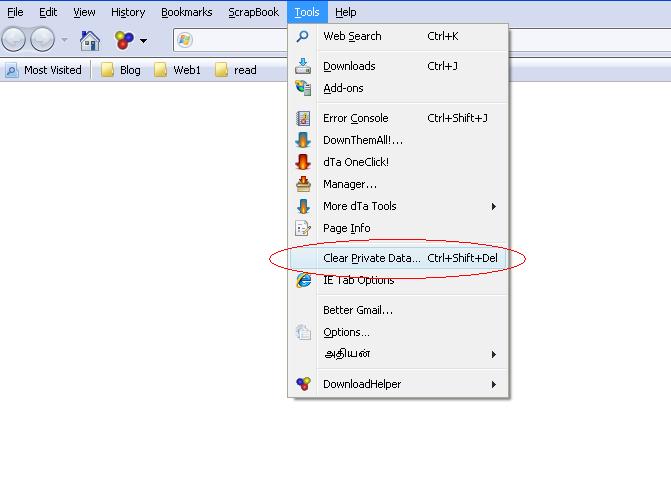Image resolution: width=671 pixels, height=493 pixels.
Task: Click the Forward navigation button
Action: pyautogui.click(x=42, y=39)
